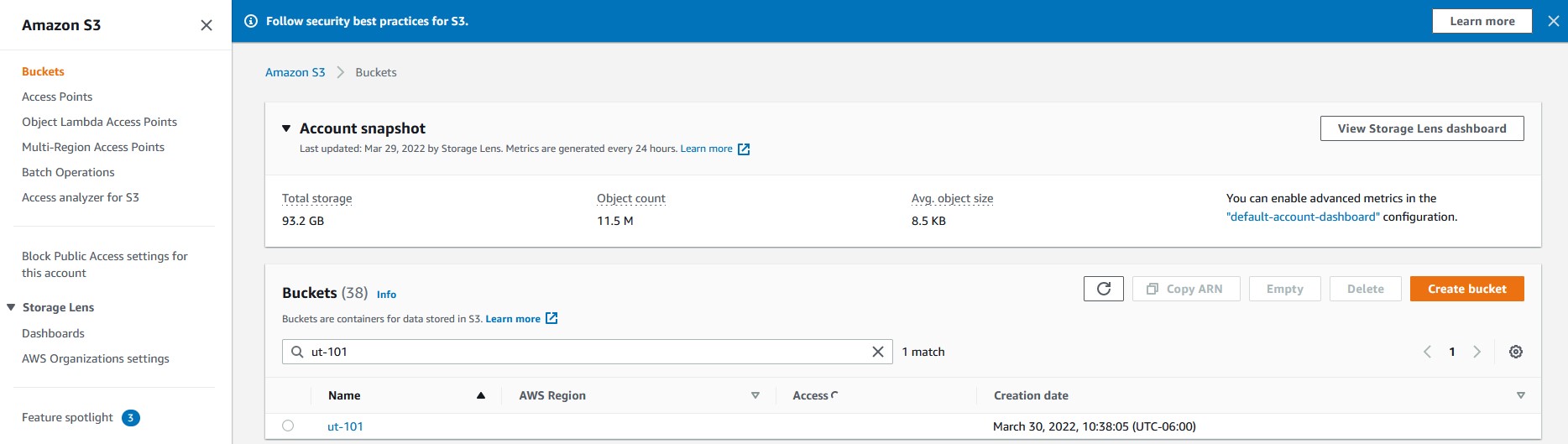Viewport: 1568px width, 444px height.
Task: Click the Empty button
Action: [x=1285, y=289]
